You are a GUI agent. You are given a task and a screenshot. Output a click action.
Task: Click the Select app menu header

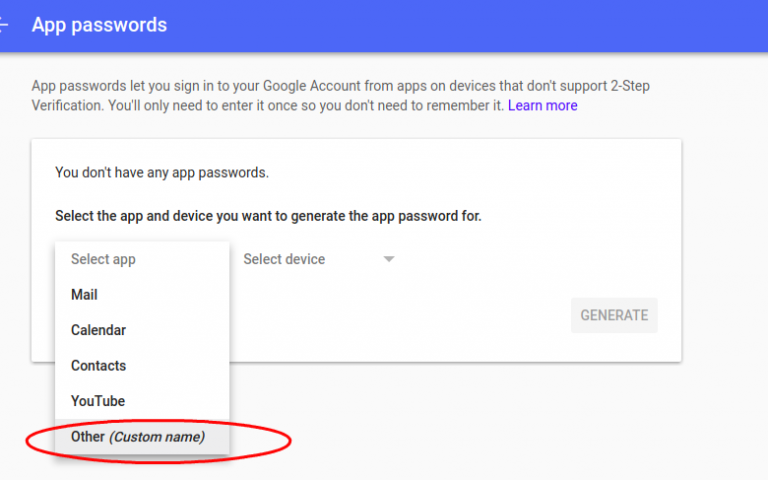(103, 259)
